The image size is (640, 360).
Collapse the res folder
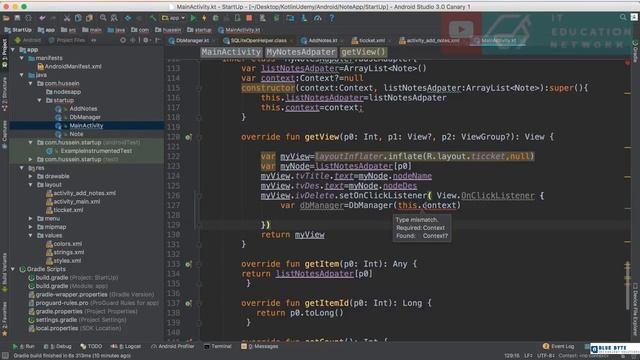pyautogui.click(x=22, y=168)
